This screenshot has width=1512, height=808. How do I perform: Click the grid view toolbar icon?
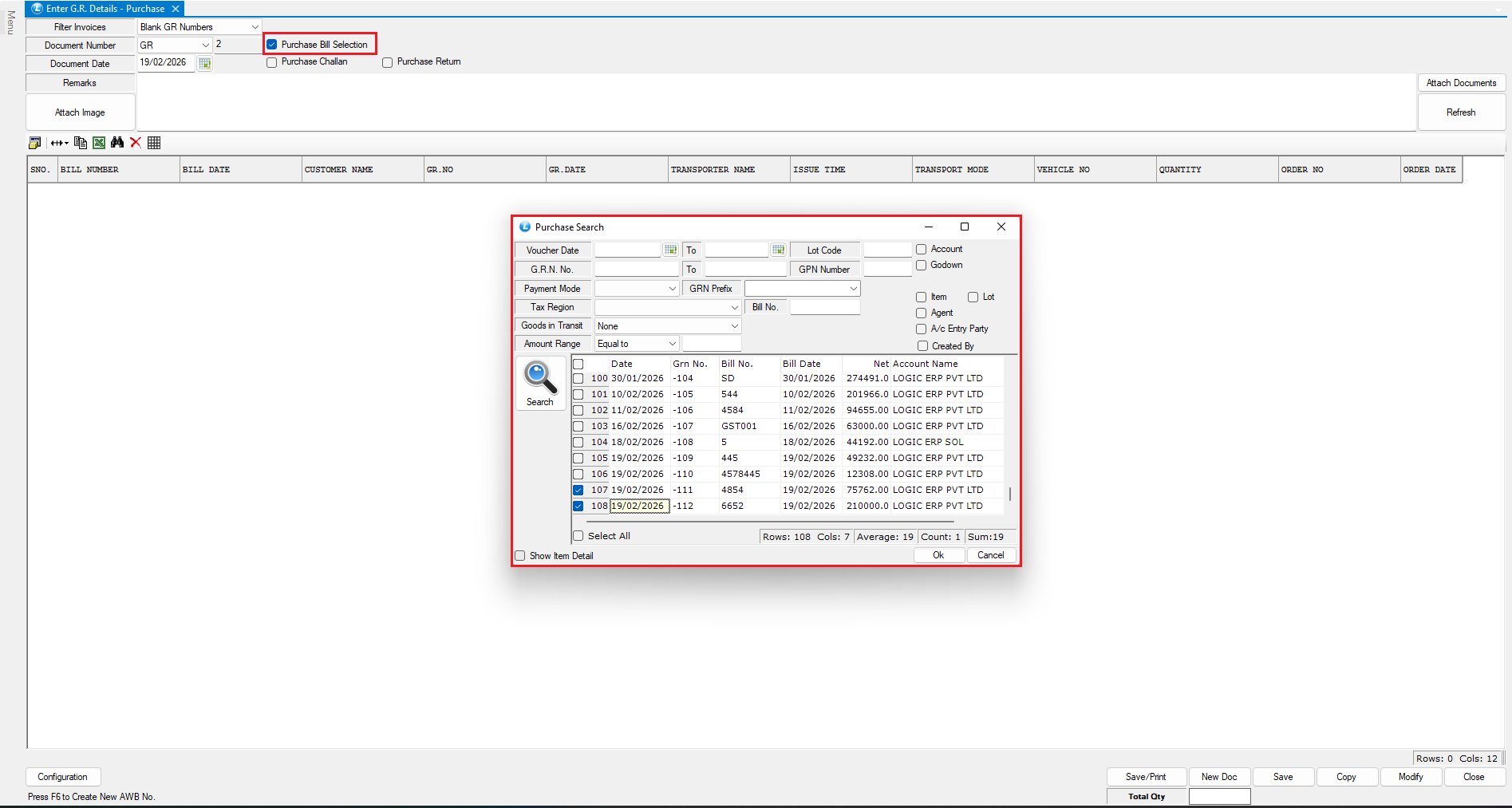click(x=154, y=143)
